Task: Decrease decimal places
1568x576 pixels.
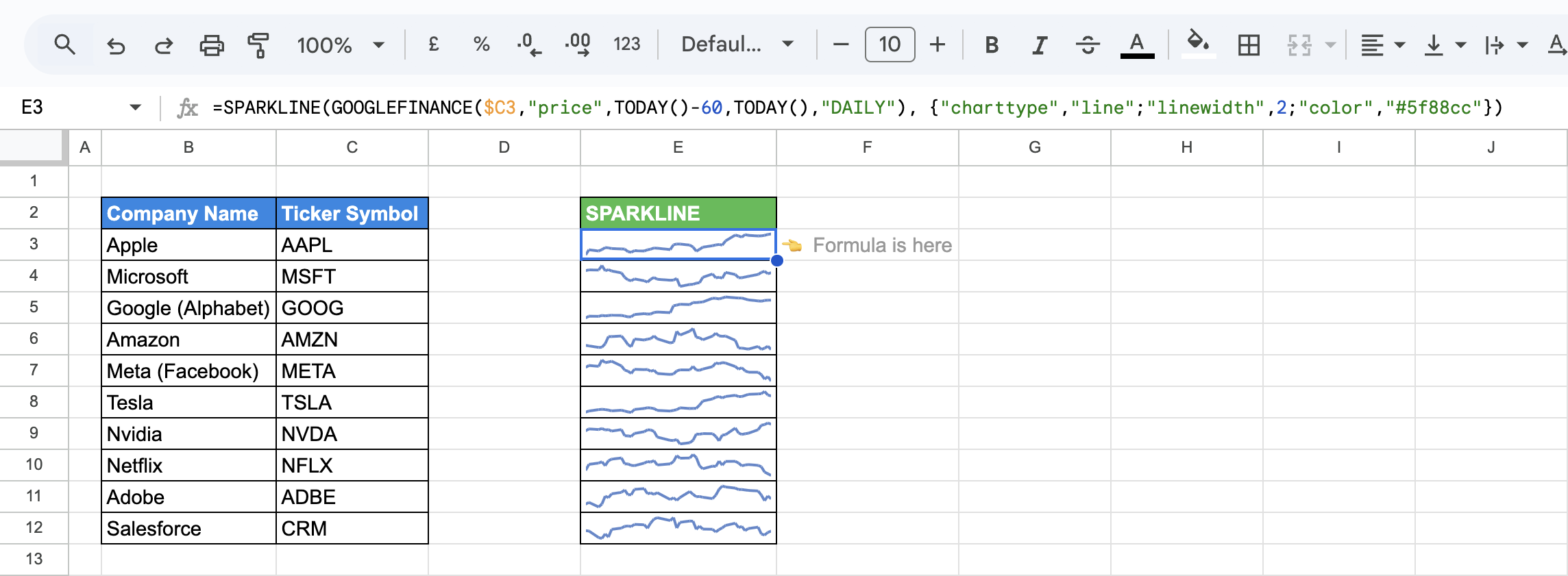Action: [x=528, y=45]
